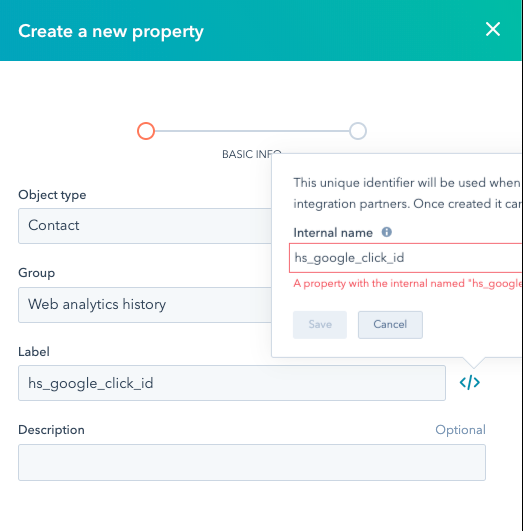
Task: Click the 'Group' field label
Action: (x=37, y=273)
